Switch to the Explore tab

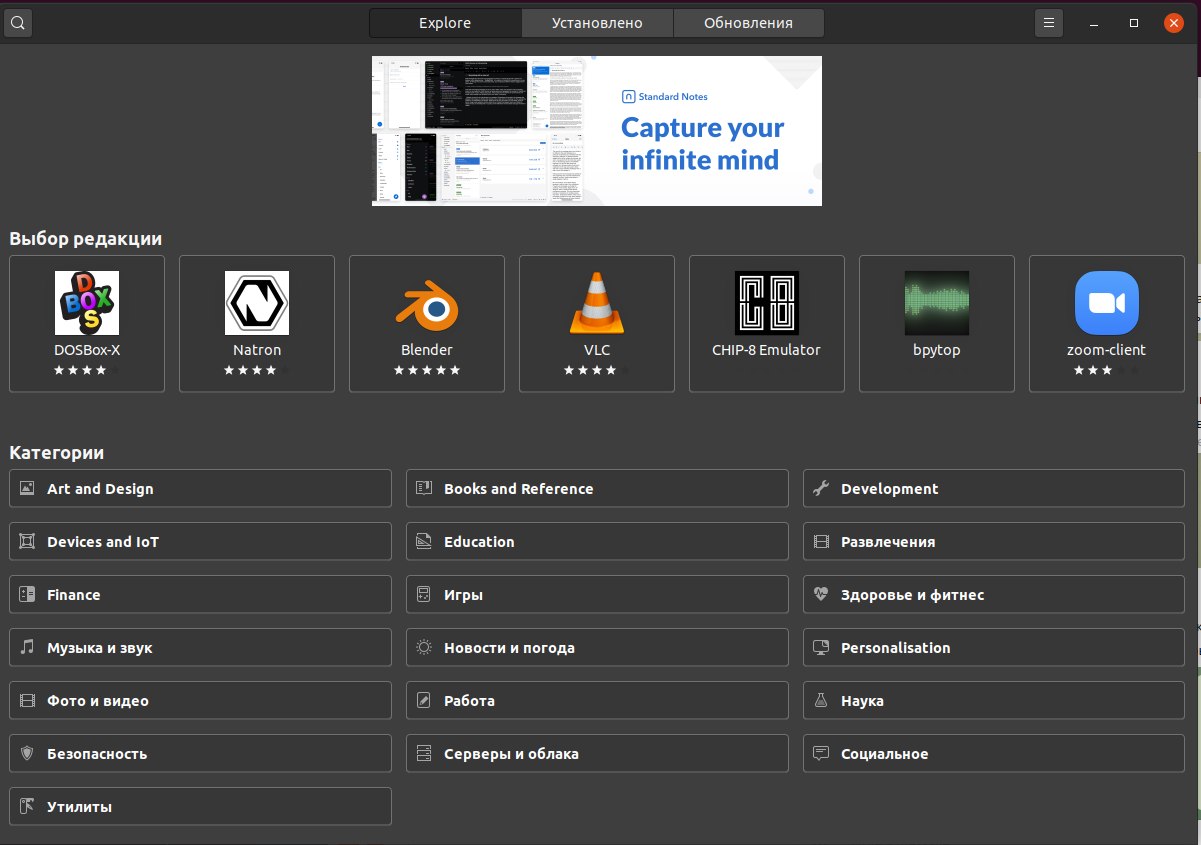pos(445,23)
